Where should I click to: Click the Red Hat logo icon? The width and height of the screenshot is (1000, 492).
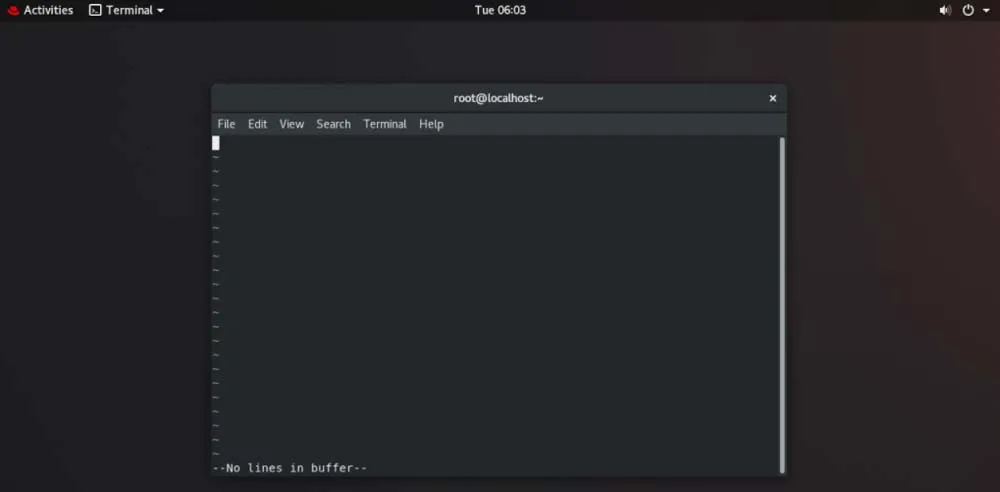[13, 10]
